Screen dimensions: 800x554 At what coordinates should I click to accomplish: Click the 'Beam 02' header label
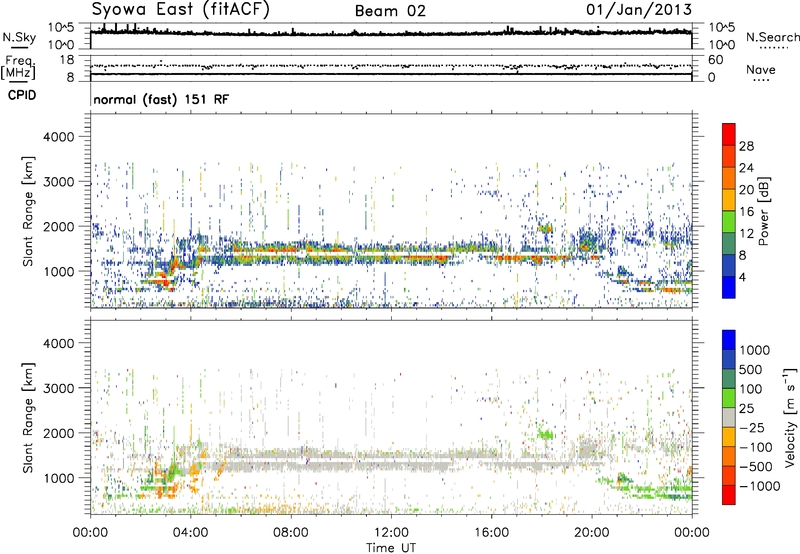390,11
